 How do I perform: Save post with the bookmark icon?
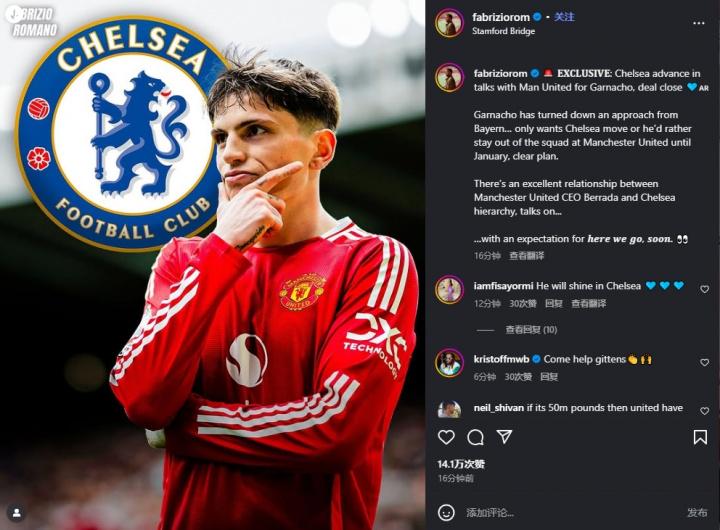click(x=700, y=437)
